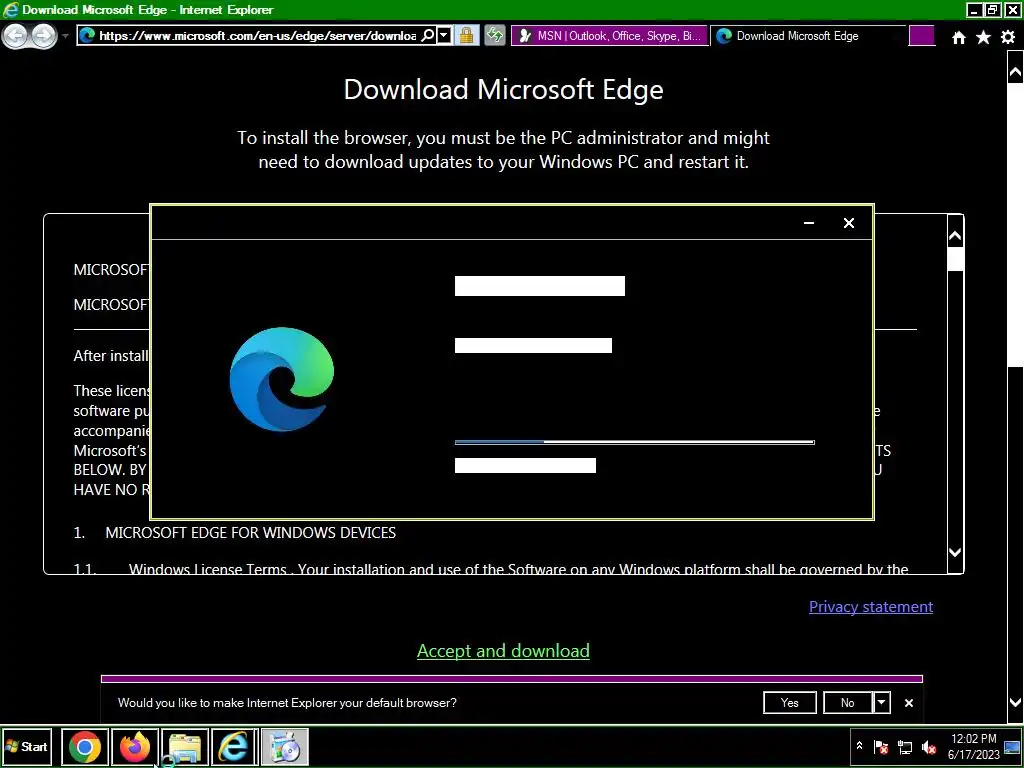1024x768 pixels.
Task: Select the Download Microsoft Edge tab
Action: [x=808, y=36]
